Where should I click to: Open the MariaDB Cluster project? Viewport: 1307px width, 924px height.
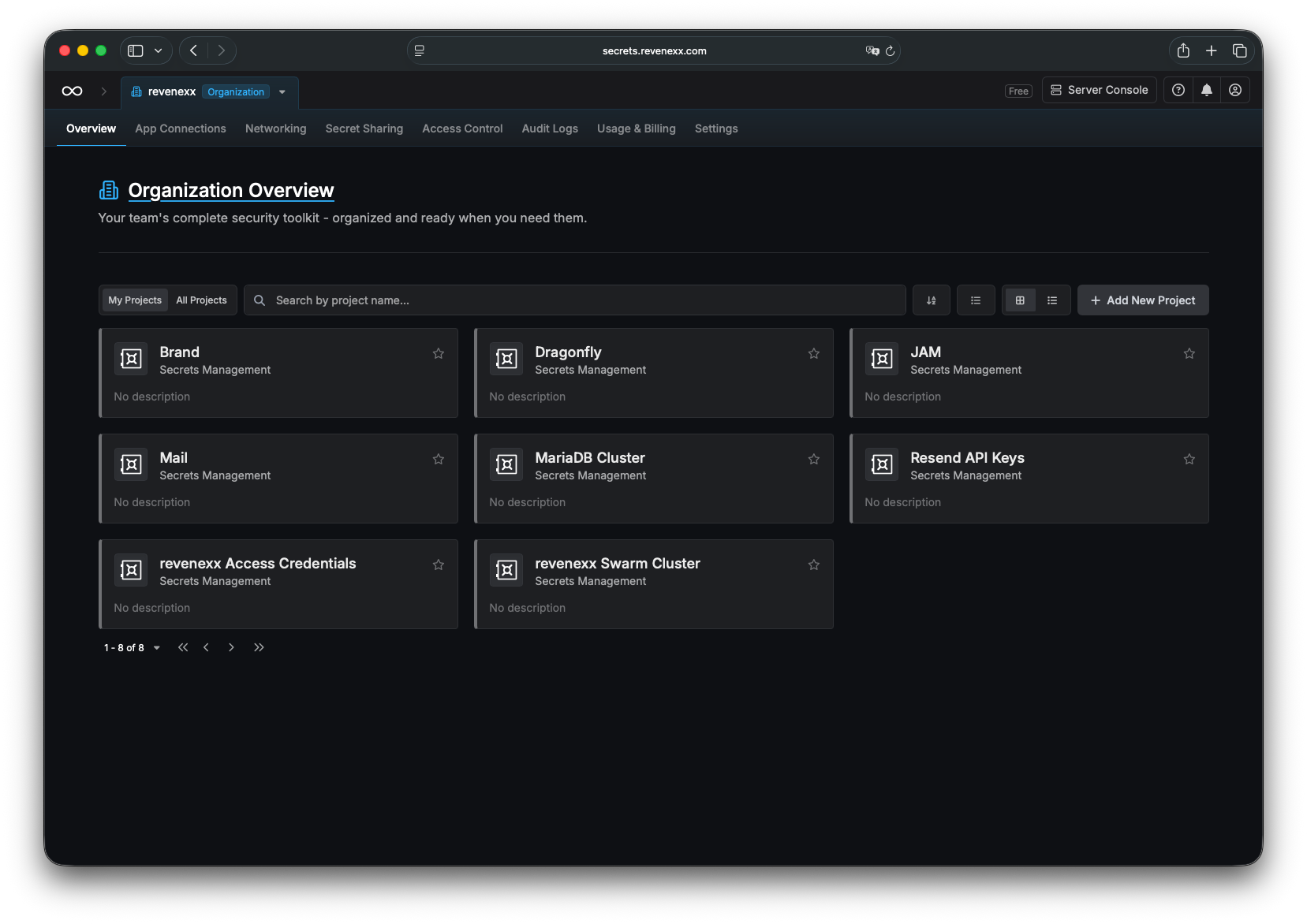click(653, 479)
